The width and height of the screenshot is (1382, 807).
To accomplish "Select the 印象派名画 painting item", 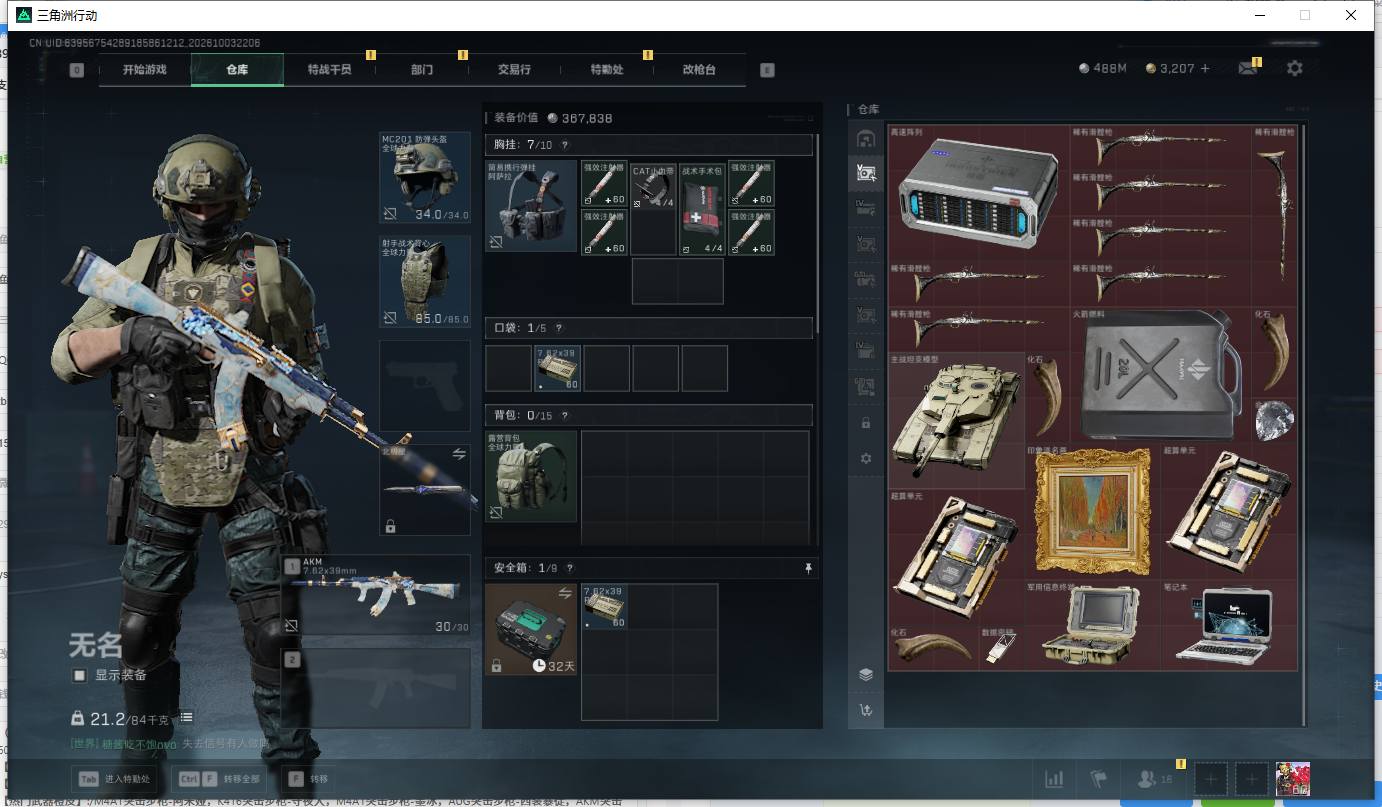I will (x=1092, y=512).
